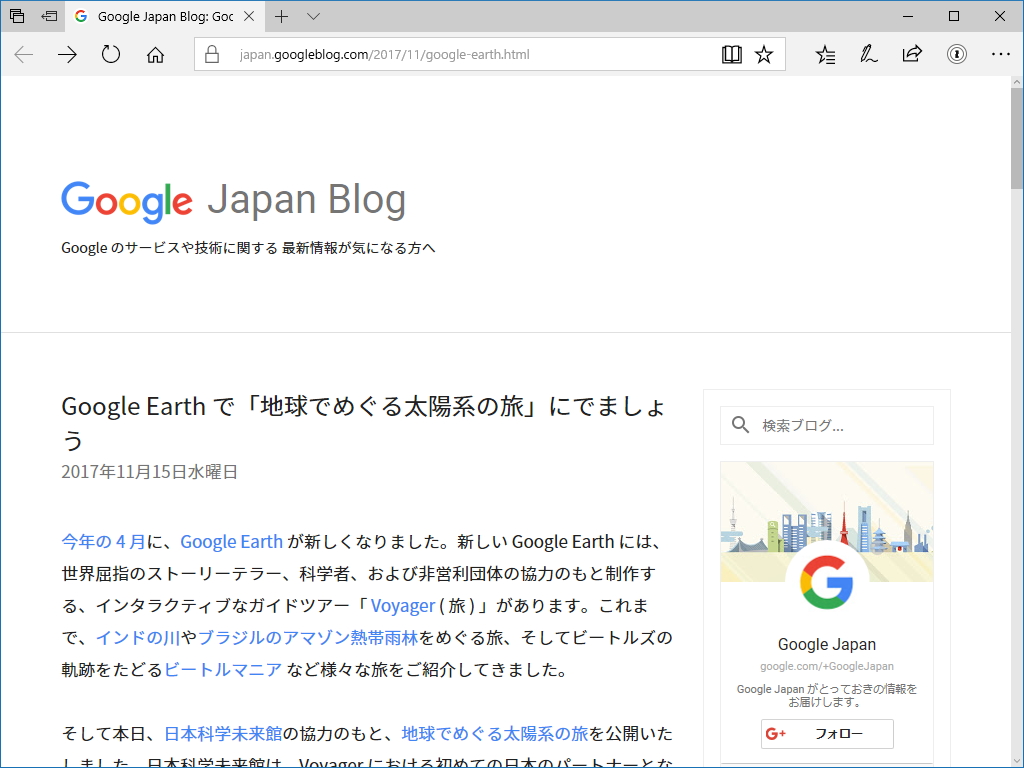Screen dimensions: 1024x768
Task: Open a new tab
Action: tap(283, 16)
